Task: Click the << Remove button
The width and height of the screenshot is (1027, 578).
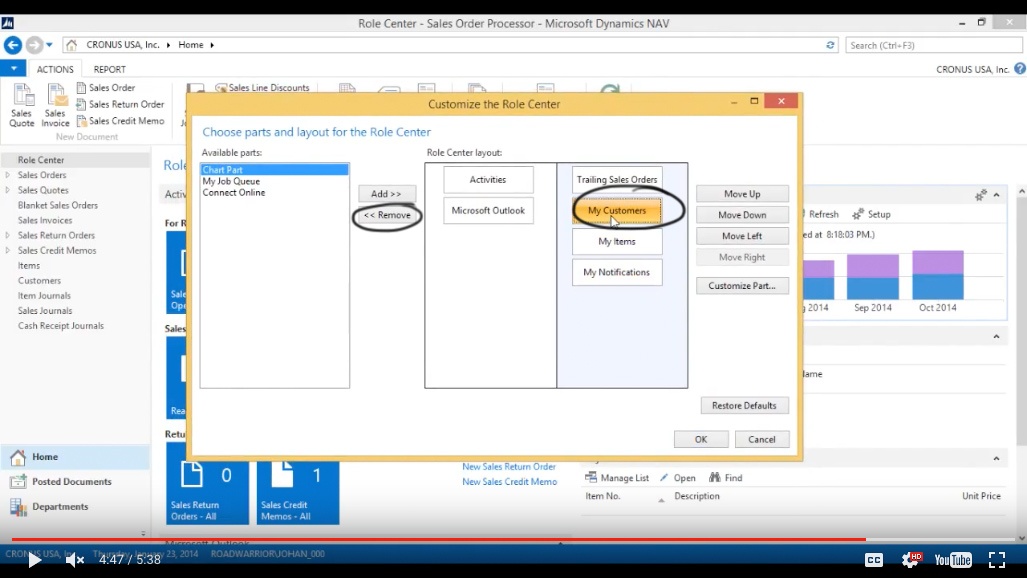Action: [387, 215]
